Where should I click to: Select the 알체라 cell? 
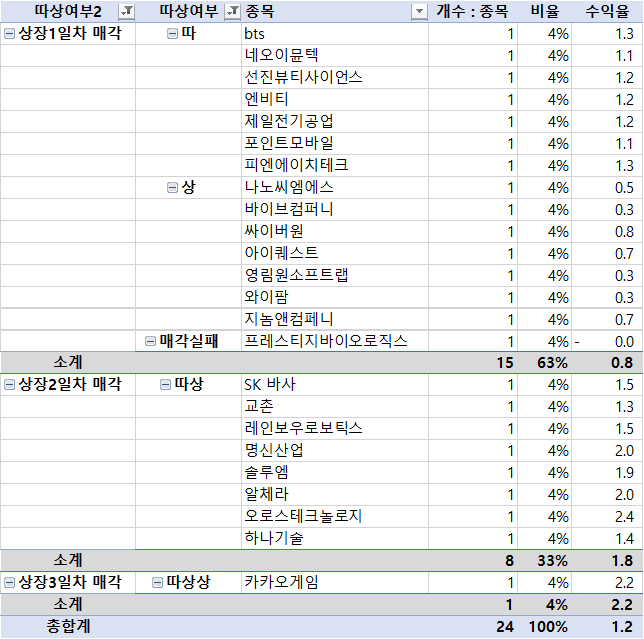pos(335,494)
